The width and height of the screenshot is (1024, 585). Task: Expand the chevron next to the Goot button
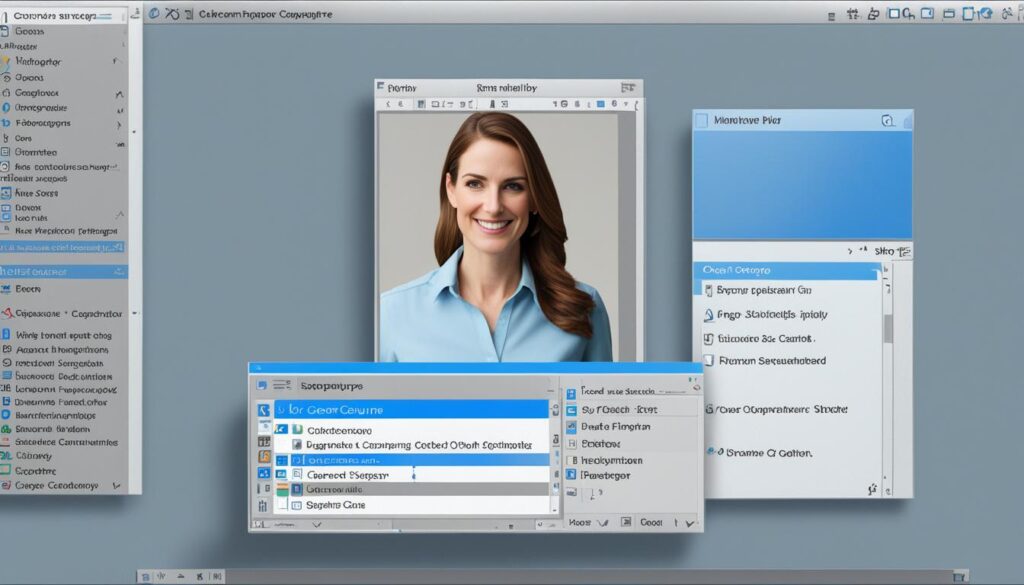[x=688, y=521]
